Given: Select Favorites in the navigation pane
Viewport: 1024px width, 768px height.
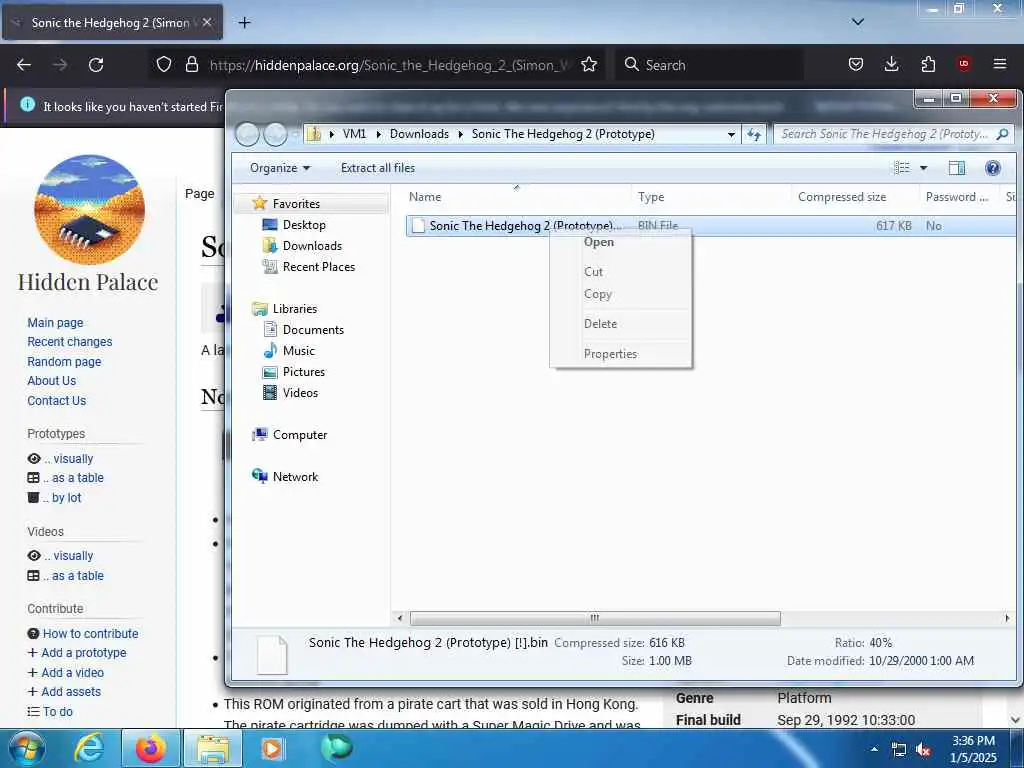Looking at the screenshot, I should point(296,204).
